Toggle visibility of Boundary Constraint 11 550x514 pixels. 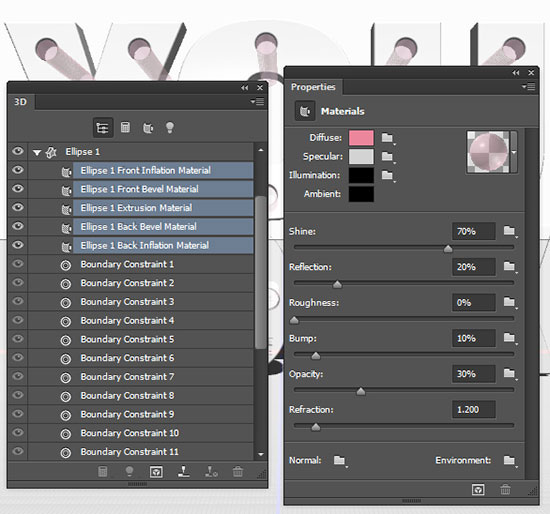(x=18, y=451)
